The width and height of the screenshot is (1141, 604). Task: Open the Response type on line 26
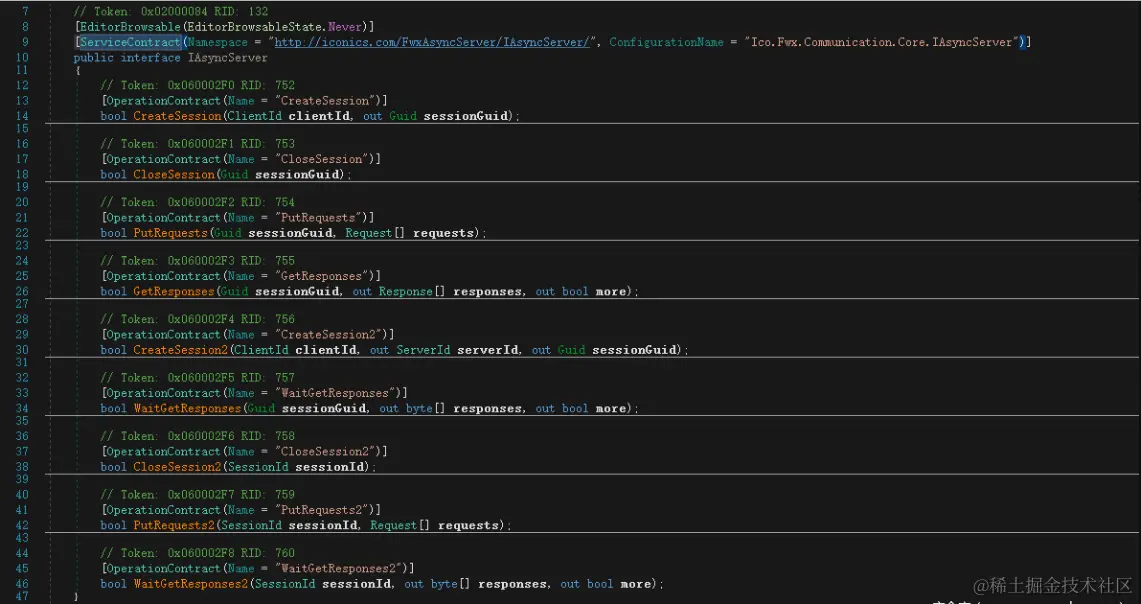coord(405,291)
